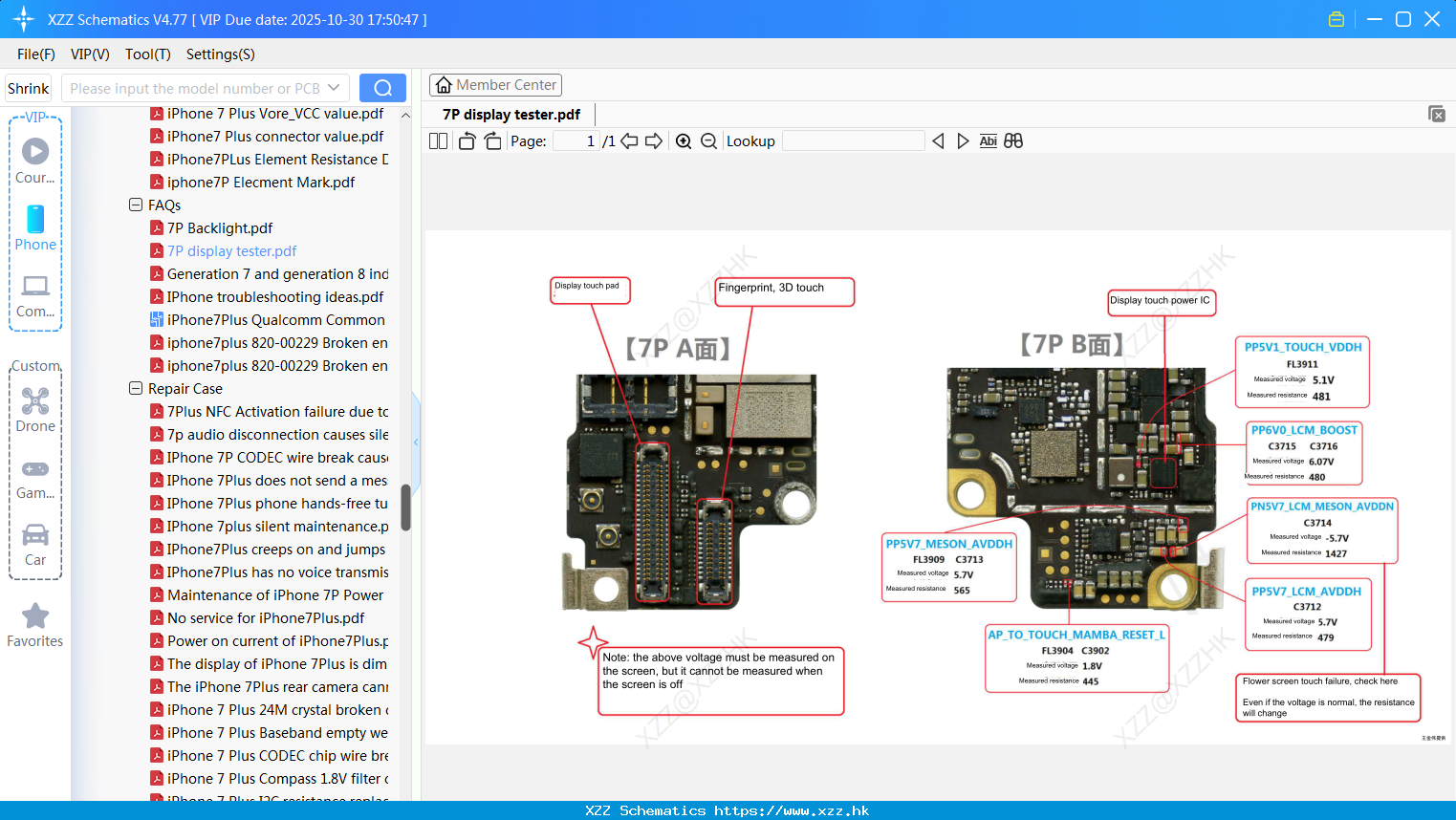This screenshot has height=820, width=1456.
Task: Select the 7P display tester.pdf tab
Action: 511,115
